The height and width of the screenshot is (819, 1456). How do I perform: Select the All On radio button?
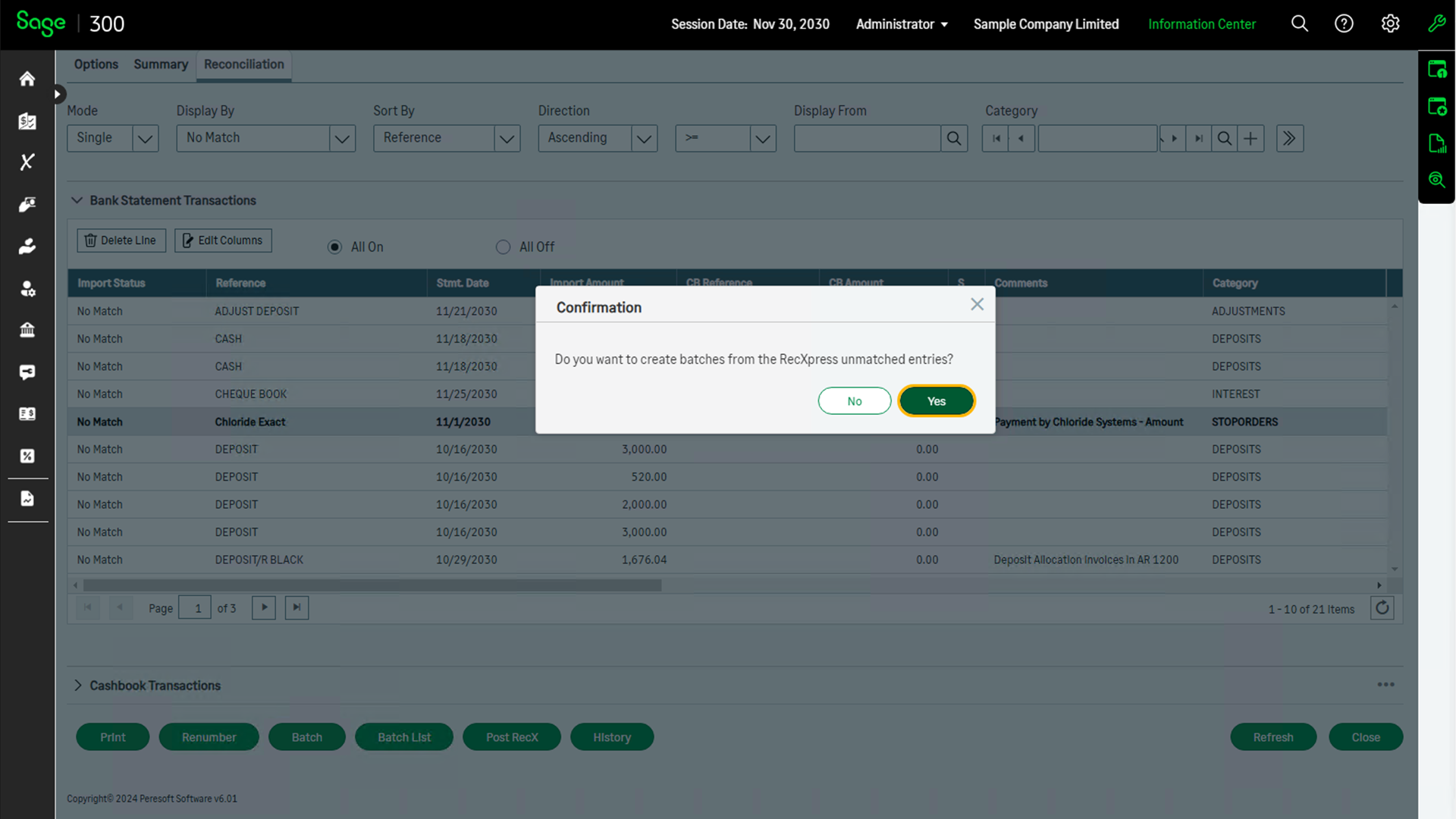click(x=334, y=247)
